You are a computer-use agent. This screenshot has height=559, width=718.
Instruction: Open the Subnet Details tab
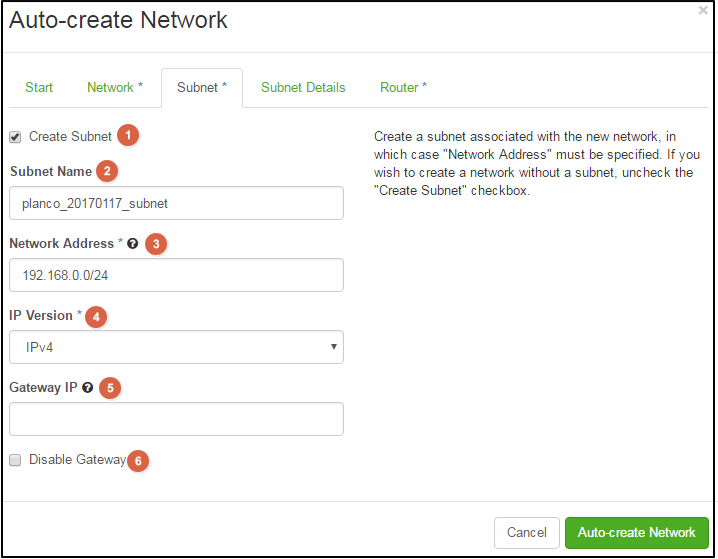click(303, 87)
